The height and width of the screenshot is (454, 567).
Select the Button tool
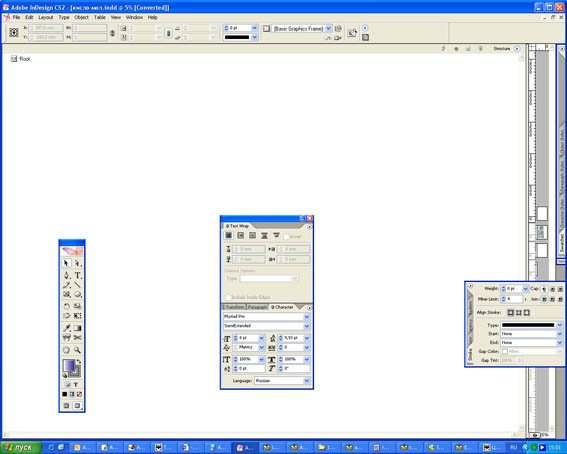click(x=66, y=338)
